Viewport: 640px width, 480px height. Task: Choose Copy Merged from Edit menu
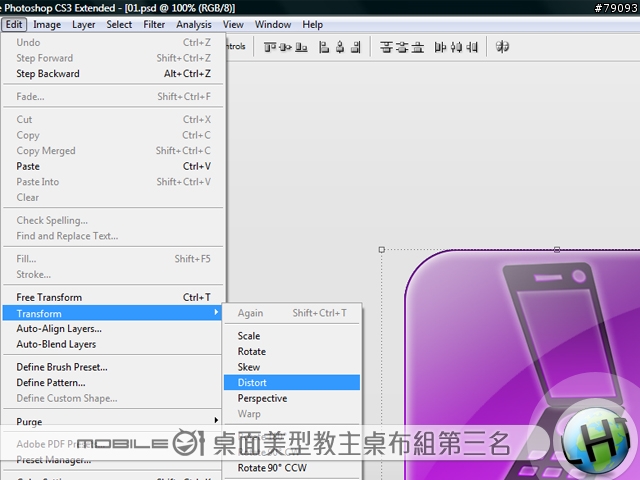pos(113,151)
